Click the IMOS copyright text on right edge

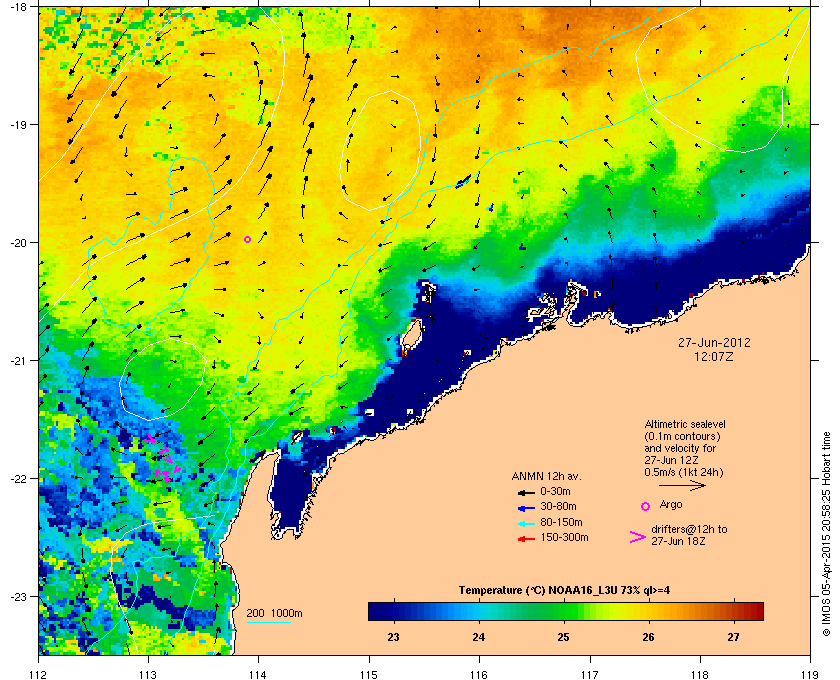pyautogui.click(x=826, y=535)
